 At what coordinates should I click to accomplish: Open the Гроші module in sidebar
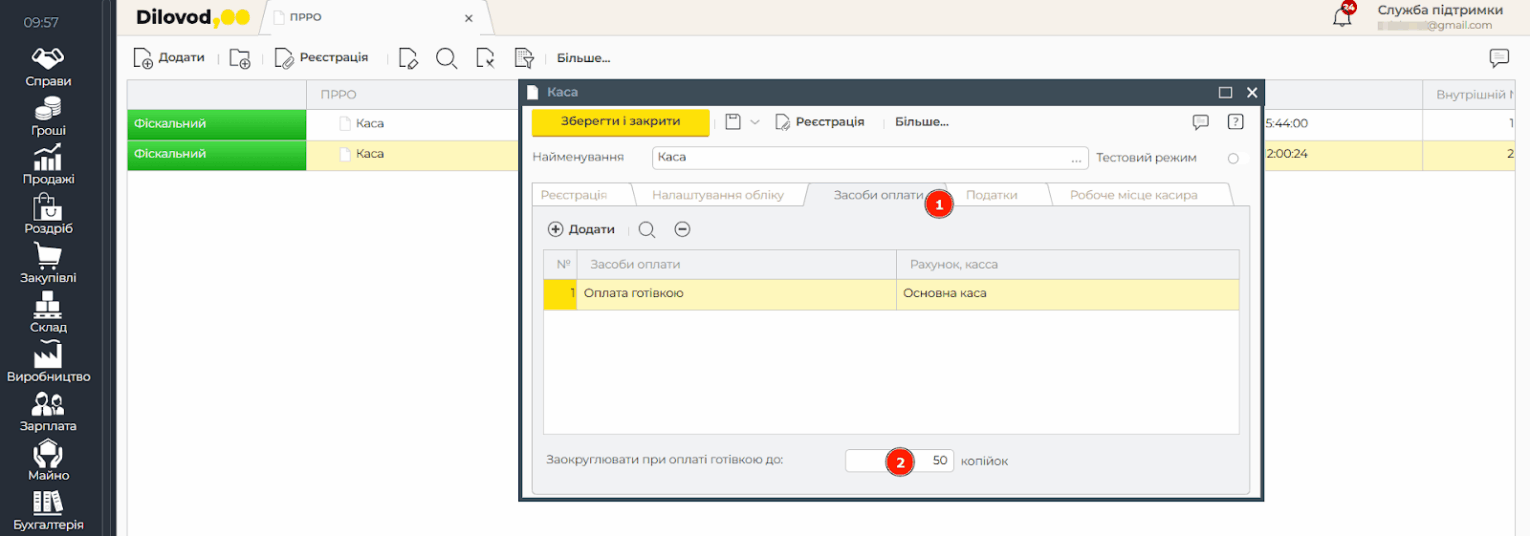click(47, 116)
